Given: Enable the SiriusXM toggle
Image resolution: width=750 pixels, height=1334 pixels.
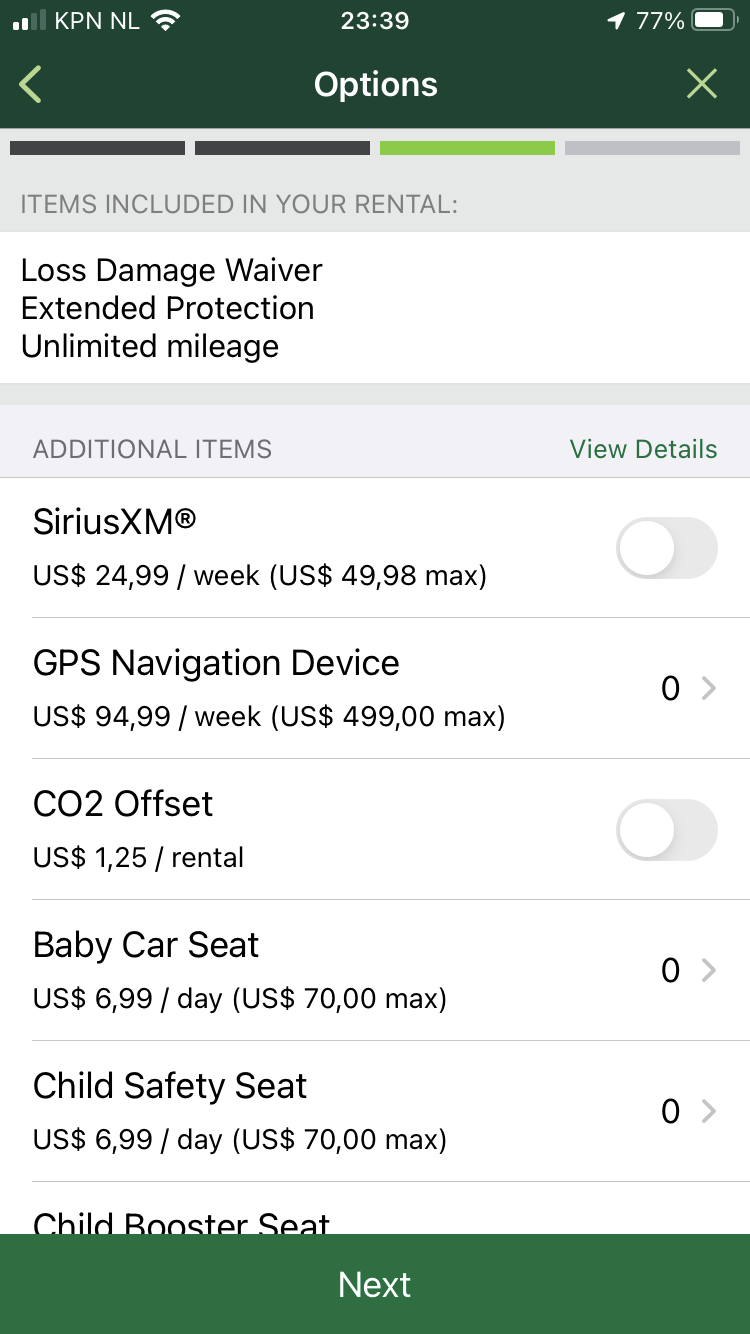Looking at the screenshot, I should pos(667,548).
